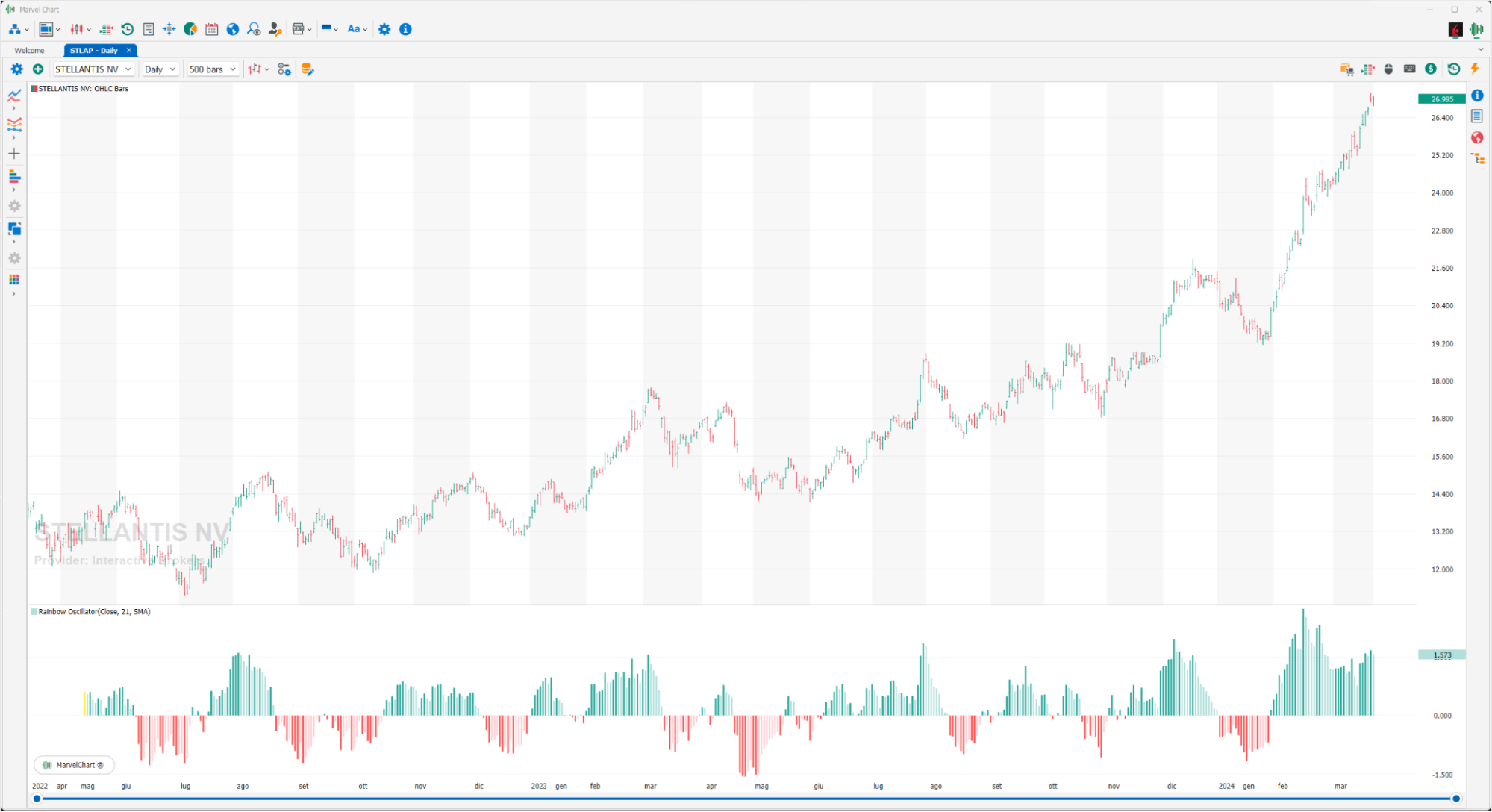Toggle mouse trading icon
Image resolution: width=1492 pixels, height=812 pixels.
(x=1388, y=69)
